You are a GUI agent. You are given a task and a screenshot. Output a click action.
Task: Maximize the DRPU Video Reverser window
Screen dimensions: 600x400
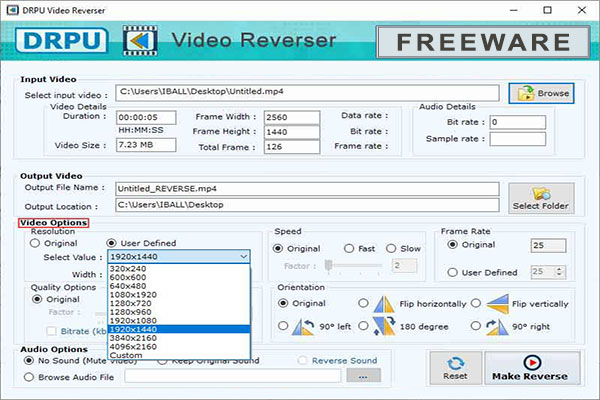tap(548, 10)
